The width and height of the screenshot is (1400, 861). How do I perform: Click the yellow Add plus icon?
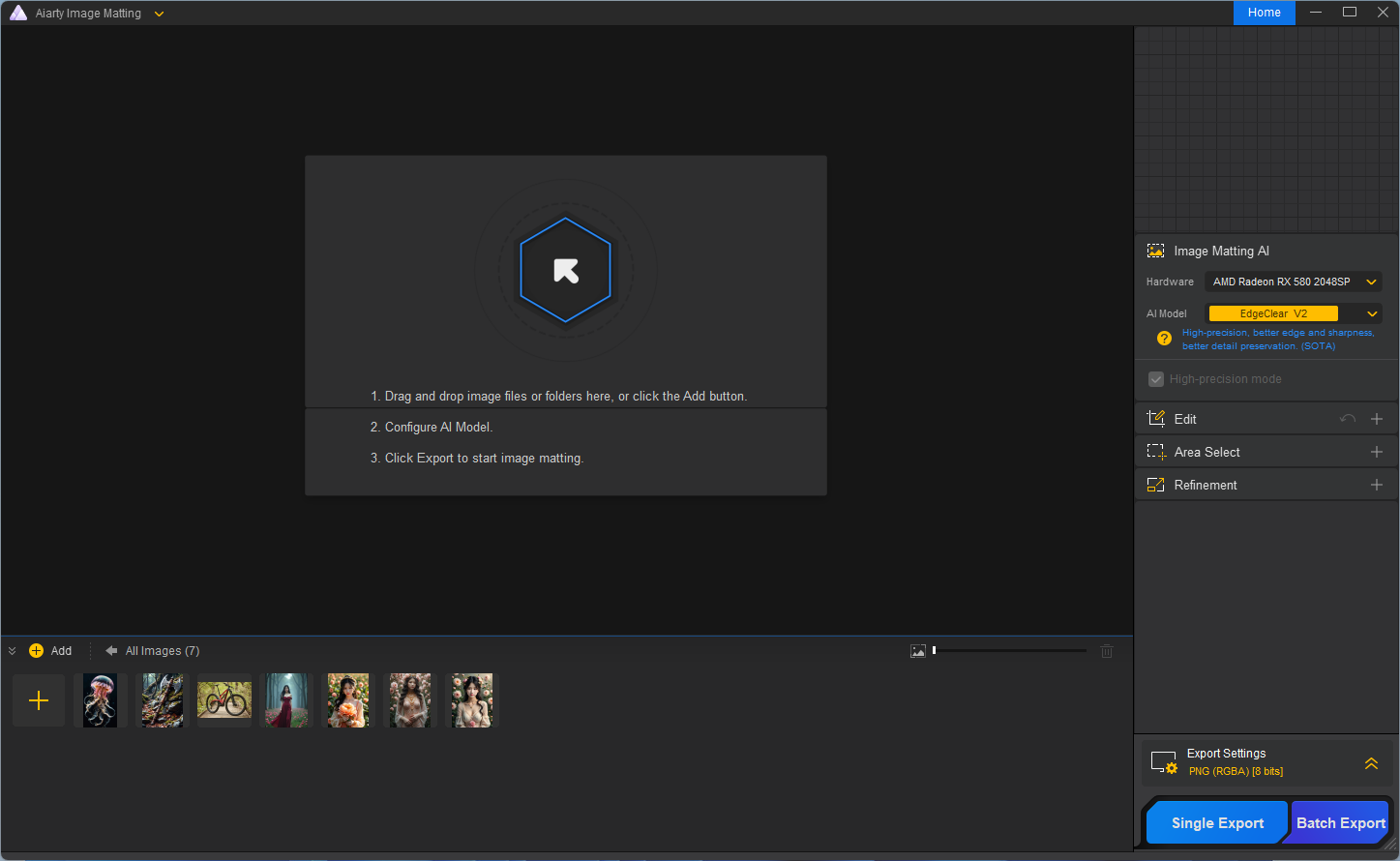pyautogui.click(x=37, y=651)
